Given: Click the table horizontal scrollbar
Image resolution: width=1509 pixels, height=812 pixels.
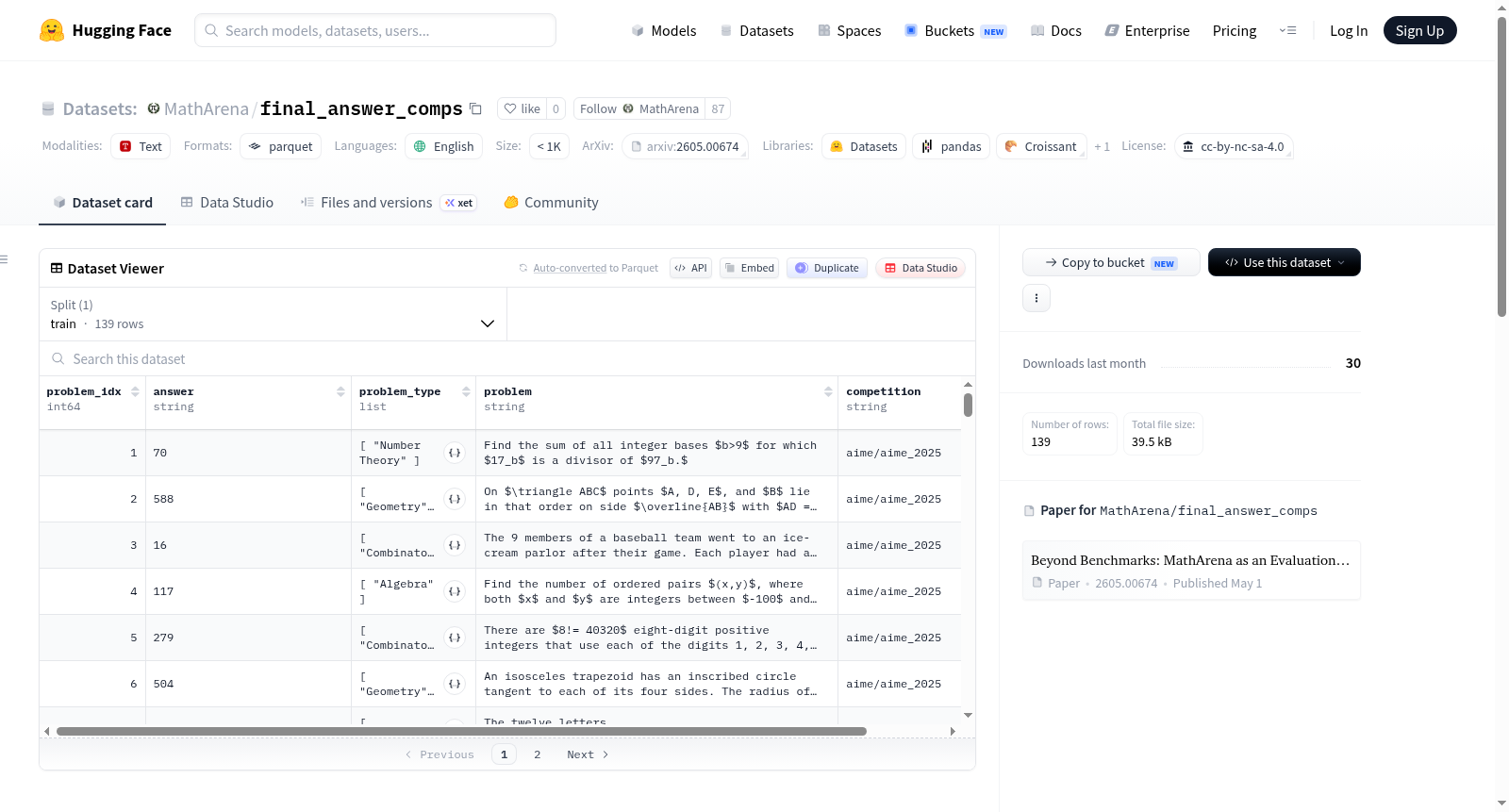Looking at the screenshot, I should coord(461,731).
